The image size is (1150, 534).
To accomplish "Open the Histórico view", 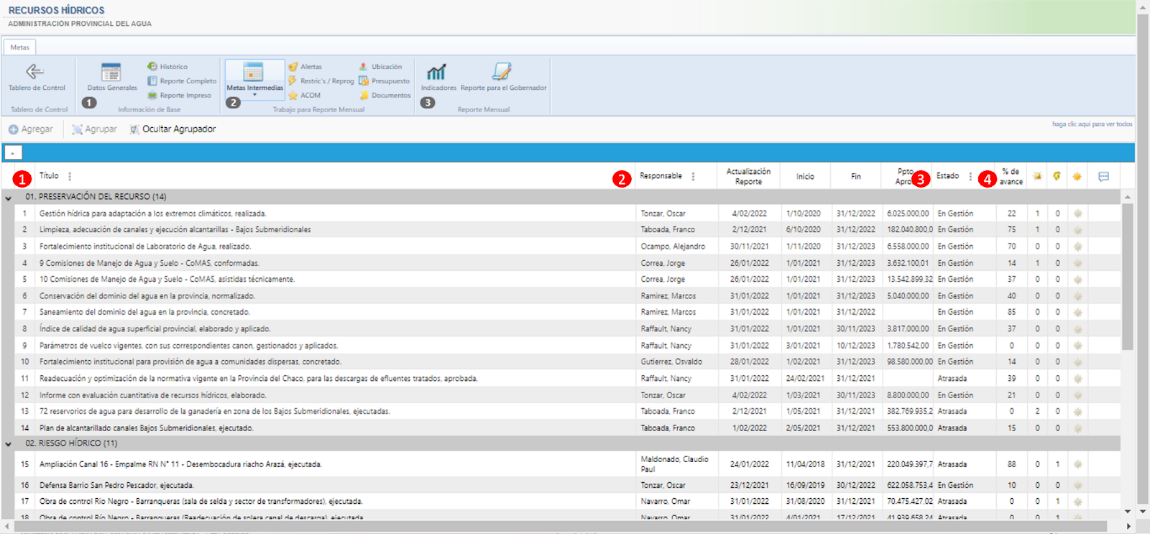I will (167, 67).
